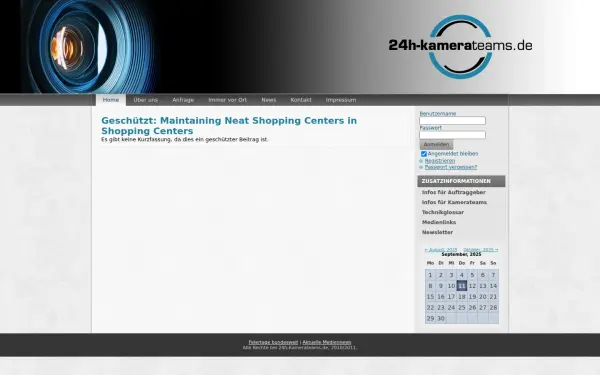Image resolution: width=600 pixels, height=375 pixels.
Task: Click the September, 2025 calendar title
Action: (461, 254)
